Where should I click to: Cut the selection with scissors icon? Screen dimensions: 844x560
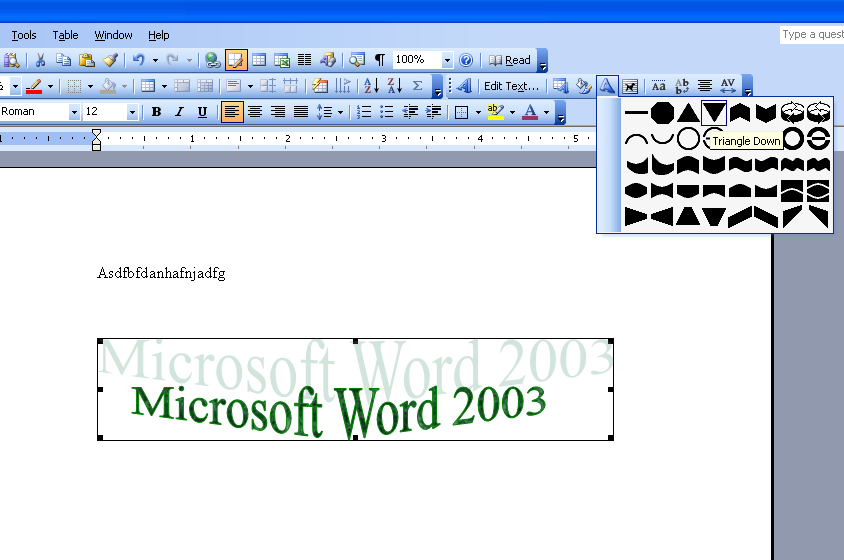coord(40,60)
